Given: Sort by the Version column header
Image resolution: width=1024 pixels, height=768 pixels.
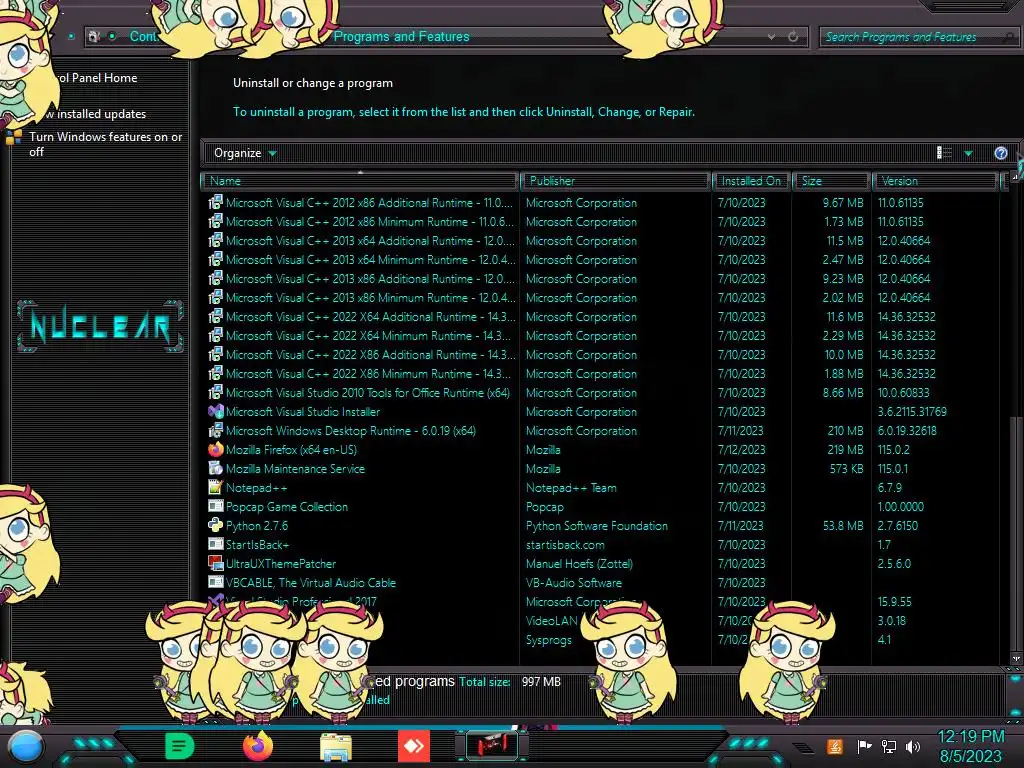Looking at the screenshot, I should 935,181.
